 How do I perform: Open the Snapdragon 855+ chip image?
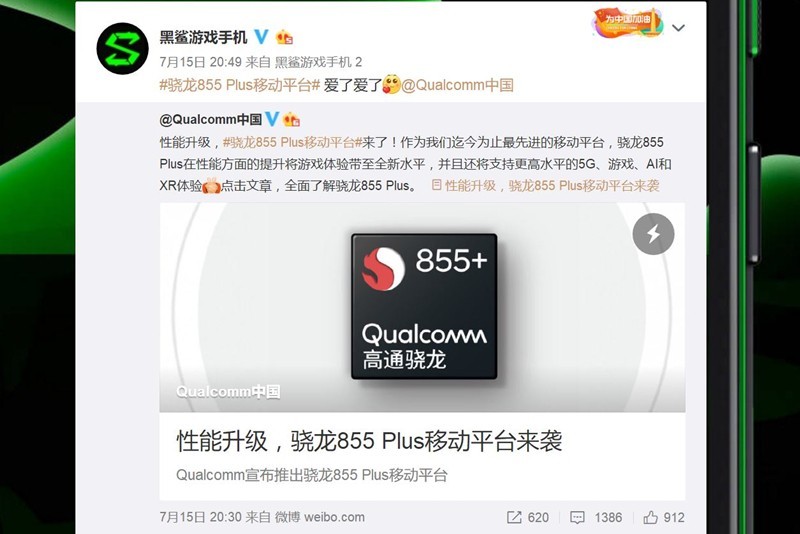[x=424, y=307]
